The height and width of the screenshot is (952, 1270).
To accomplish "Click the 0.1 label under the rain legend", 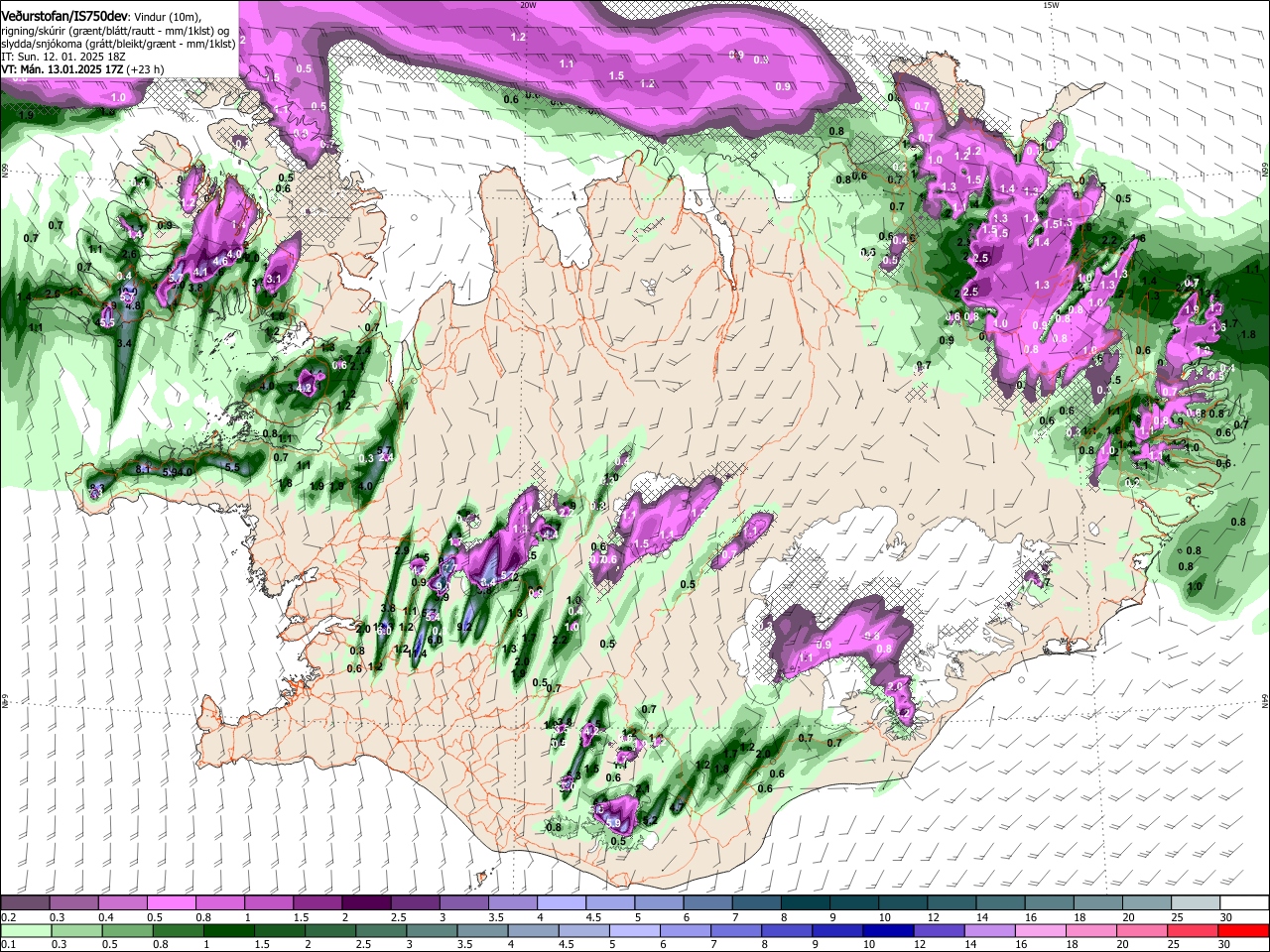I will click(7, 944).
